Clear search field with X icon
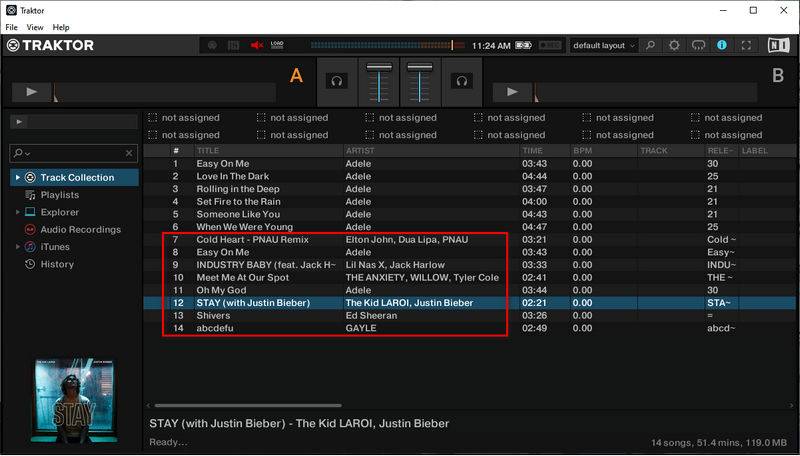Screen dimensions: 800x456 pos(129,153)
